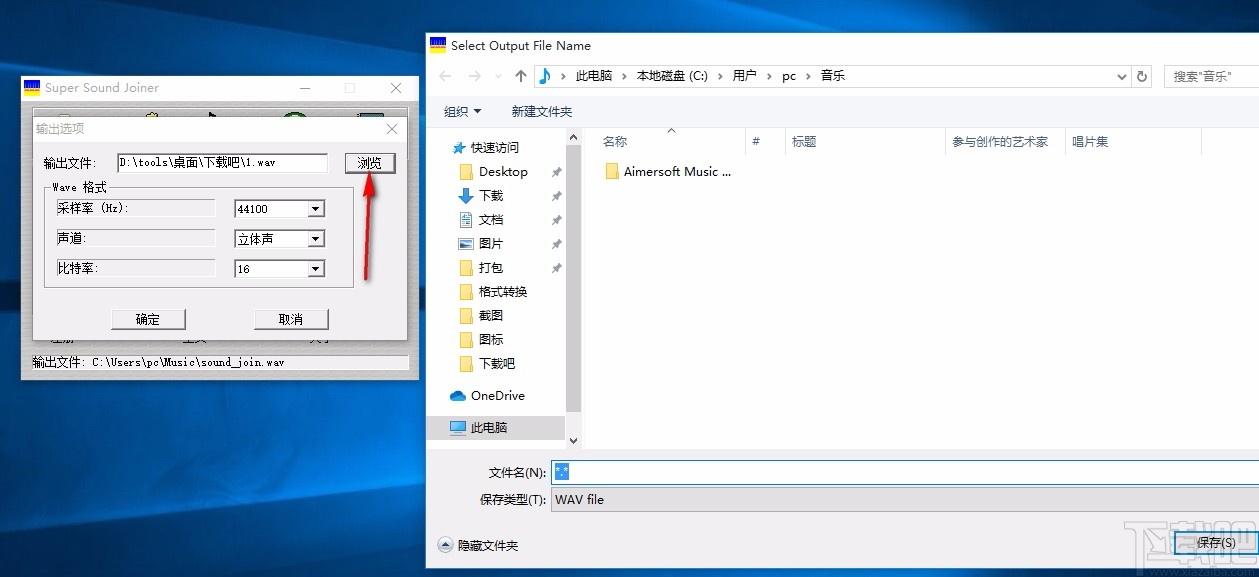
Task: Sort files by 名称 column
Action: click(x=614, y=142)
